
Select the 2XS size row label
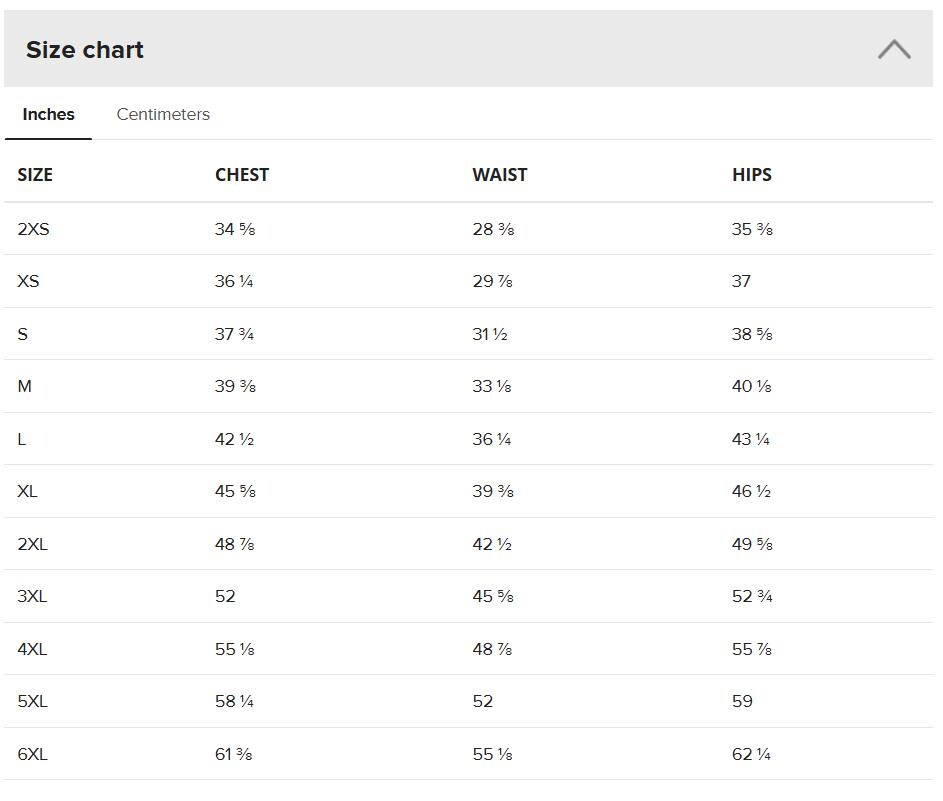34,229
